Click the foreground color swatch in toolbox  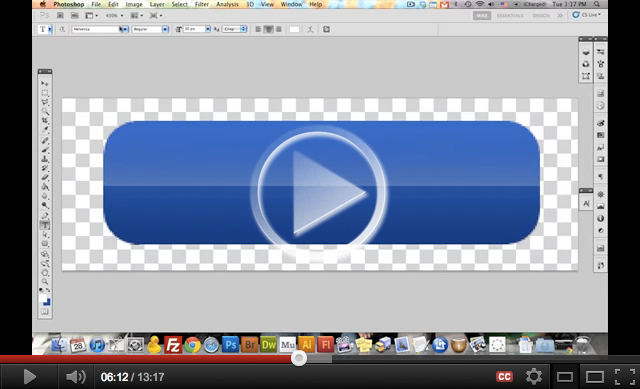(x=43, y=299)
